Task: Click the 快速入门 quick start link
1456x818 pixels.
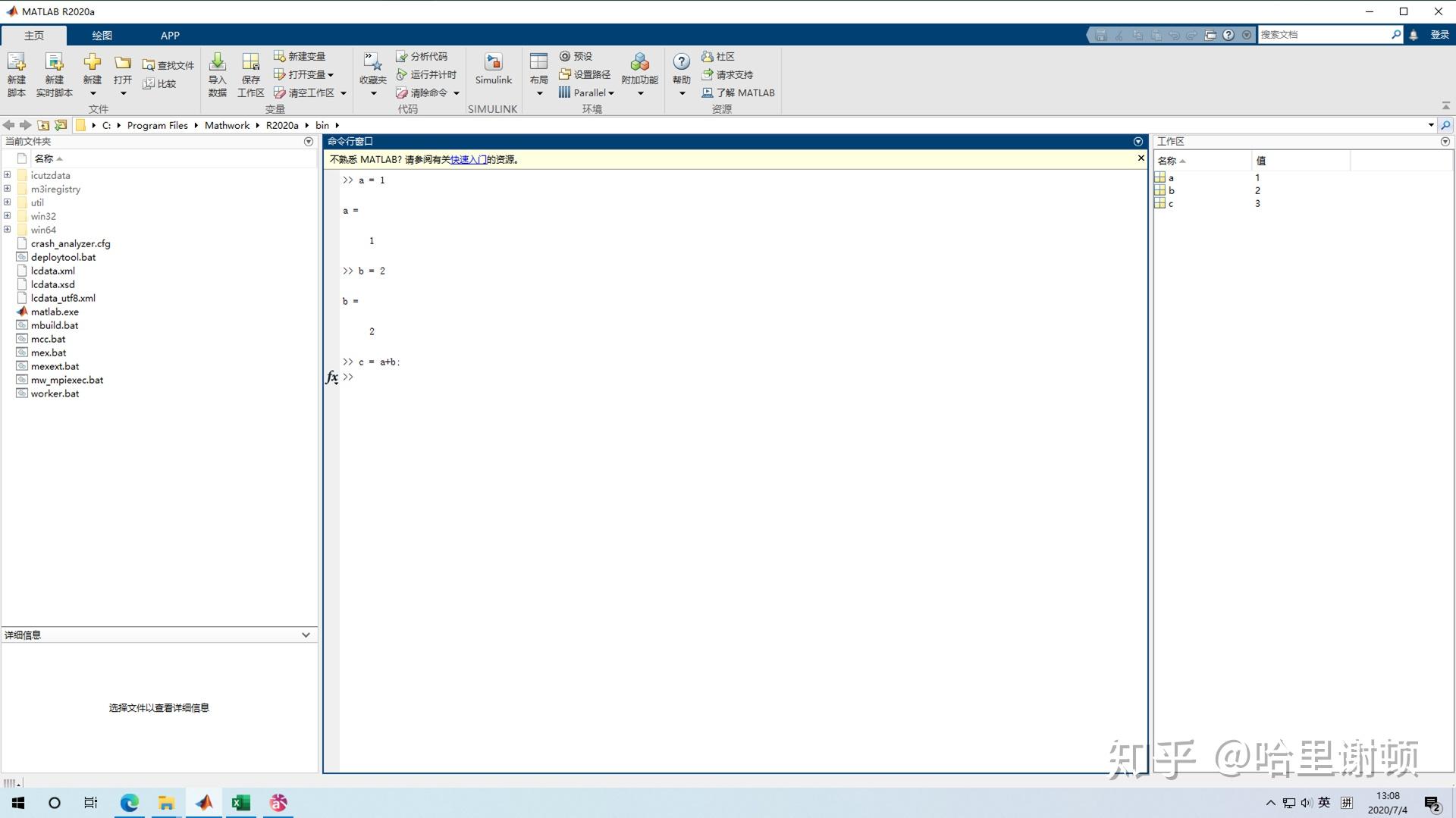Action: click(468, 159)
